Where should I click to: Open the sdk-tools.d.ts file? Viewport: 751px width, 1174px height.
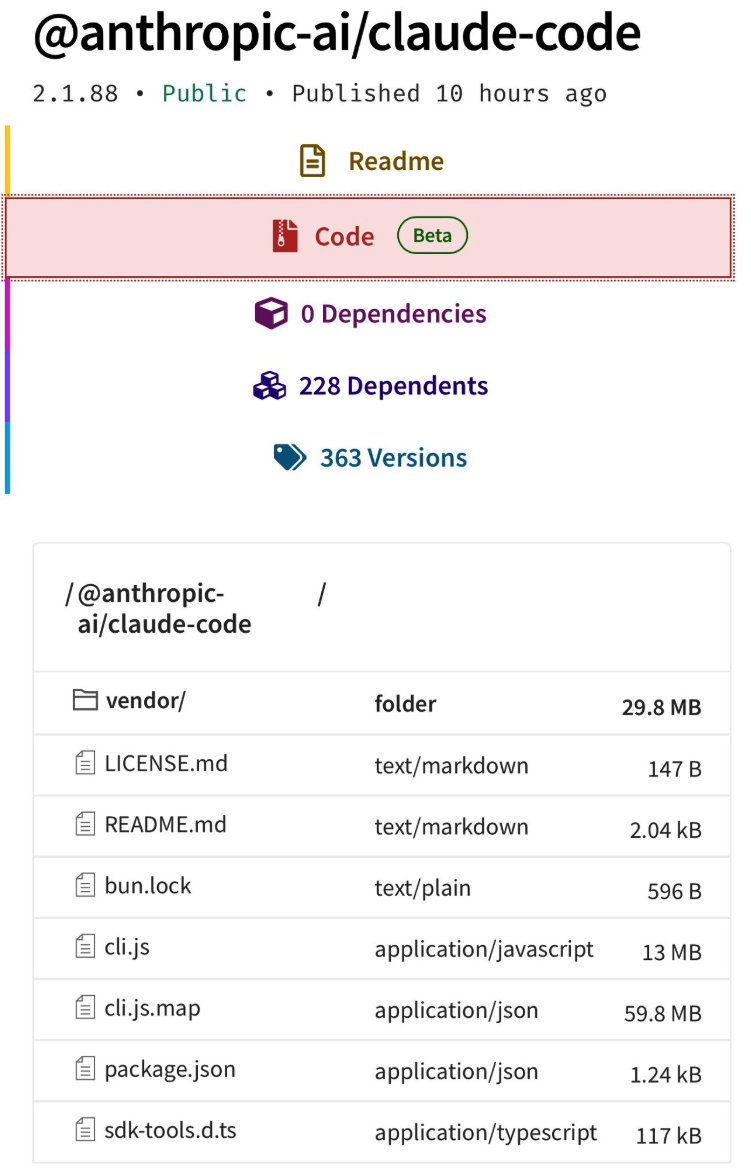coord(171,1130)
